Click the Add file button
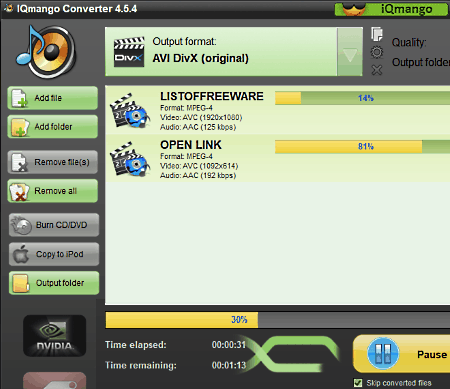This screenshot has width=450, height=389. 53,98
